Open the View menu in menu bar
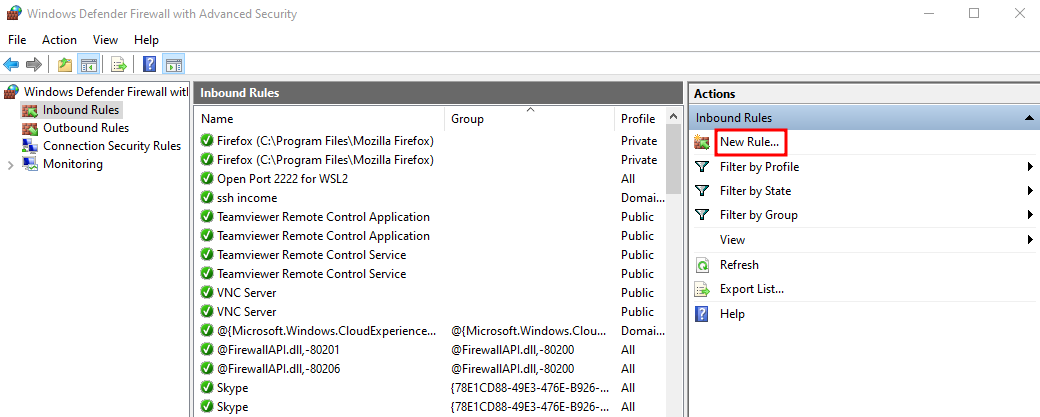The image size is (1040, 417). point(105,40)
